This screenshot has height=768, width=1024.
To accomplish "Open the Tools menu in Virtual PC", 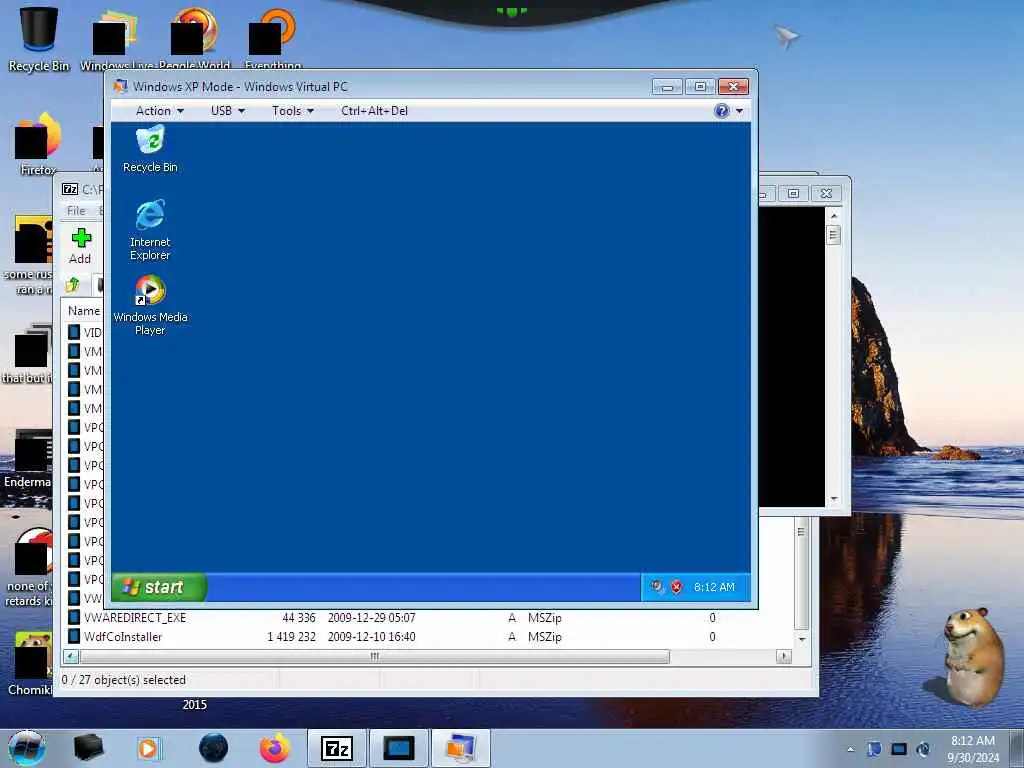I will [293, 111].
